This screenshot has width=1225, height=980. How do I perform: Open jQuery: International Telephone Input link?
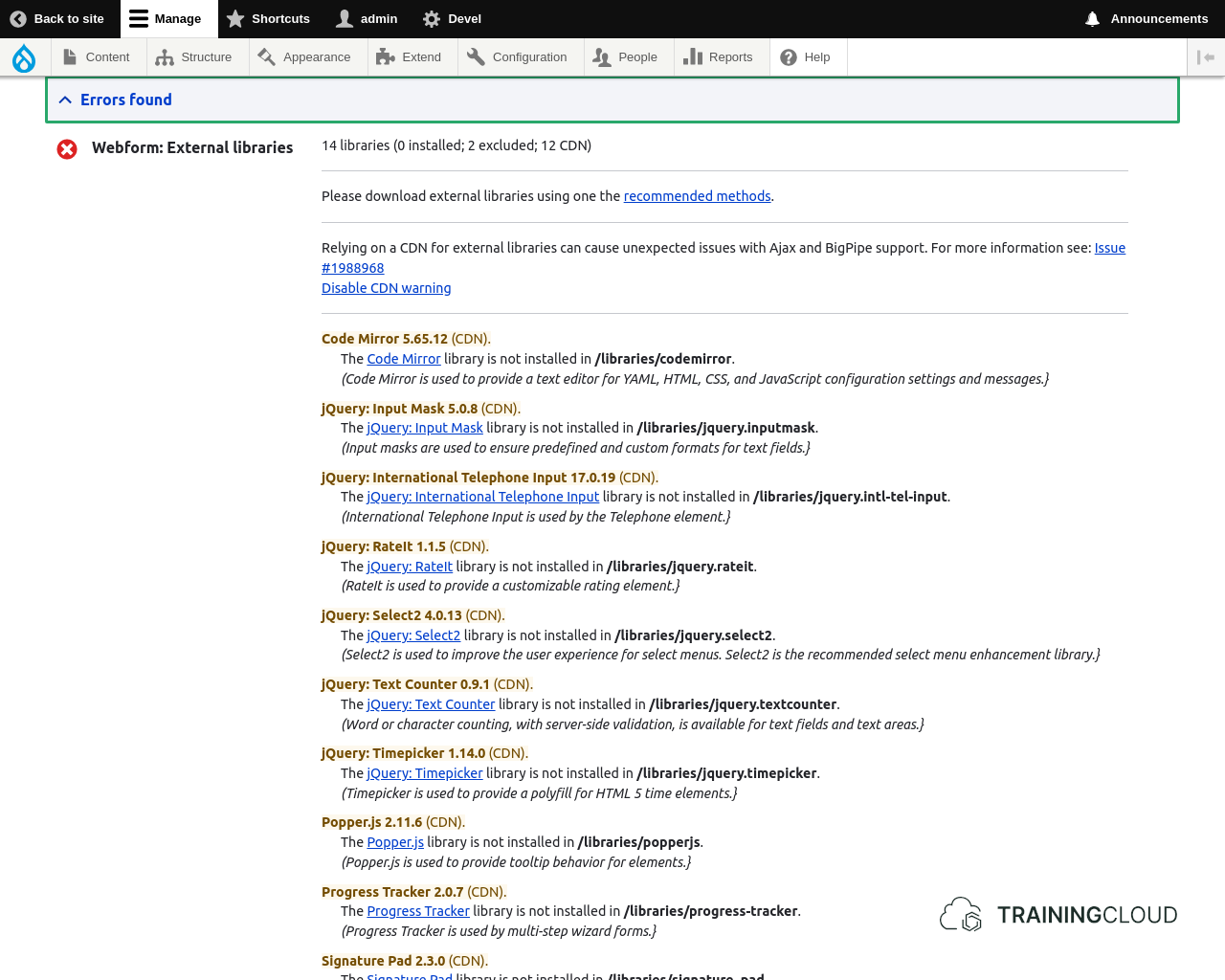(x=483, y=497)
